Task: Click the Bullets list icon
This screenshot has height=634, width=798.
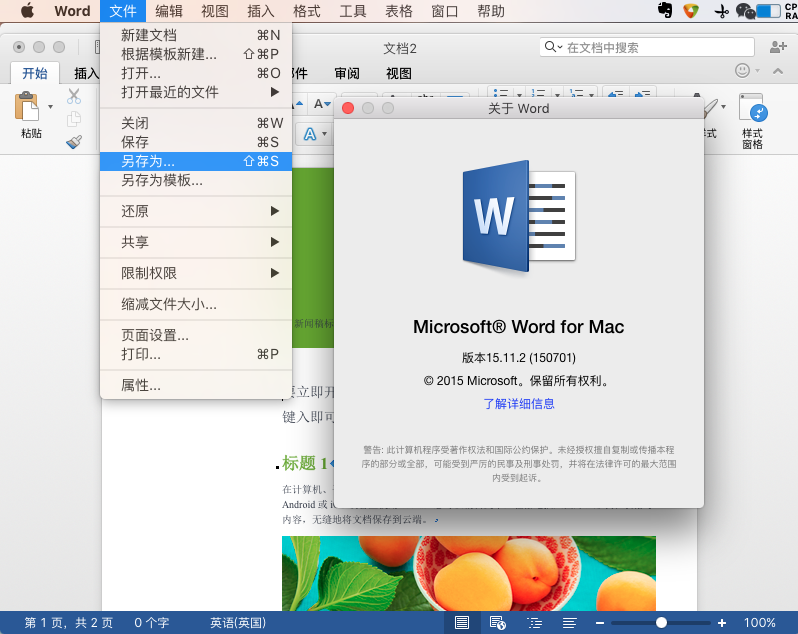Action: pyautogui.click(x=501, y=93)
